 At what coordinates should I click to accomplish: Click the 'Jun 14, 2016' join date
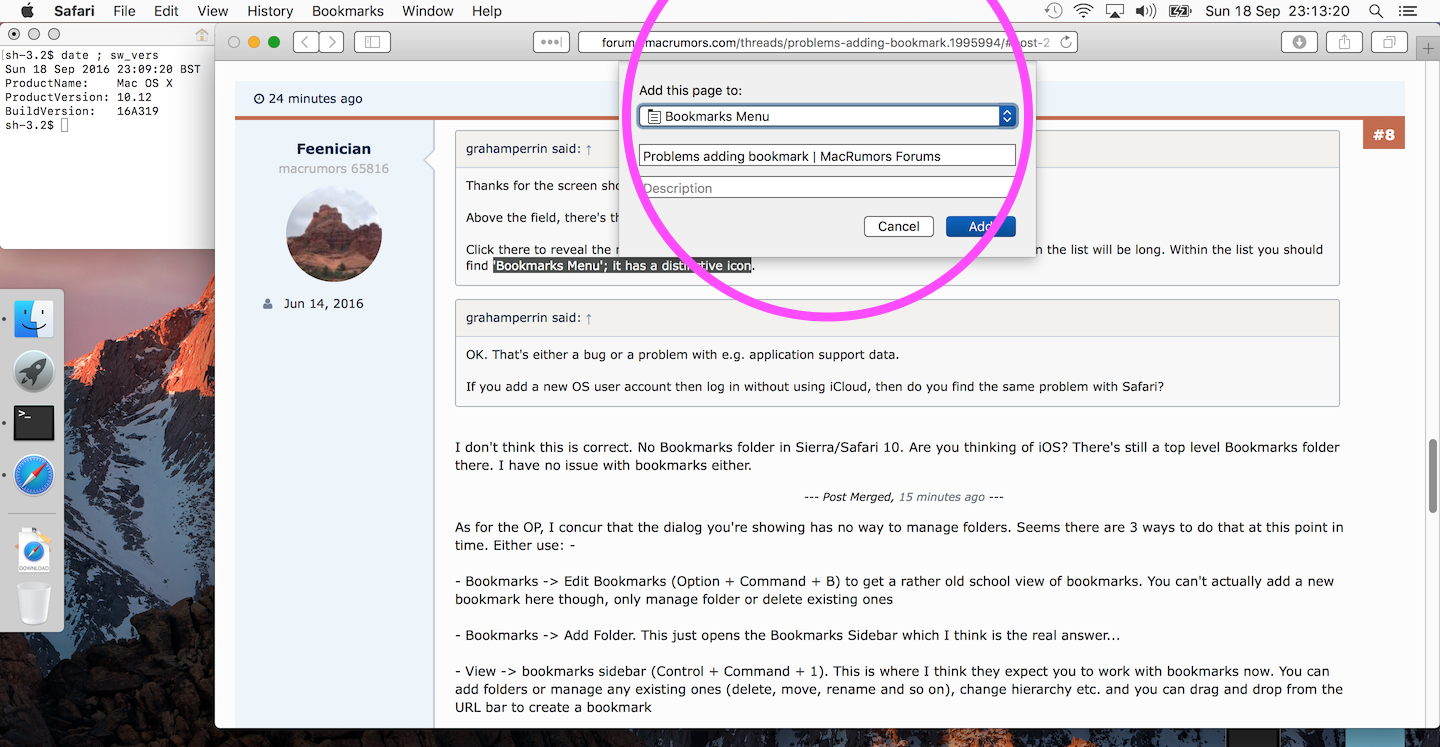pyautogui.click(x=323, y=303)
